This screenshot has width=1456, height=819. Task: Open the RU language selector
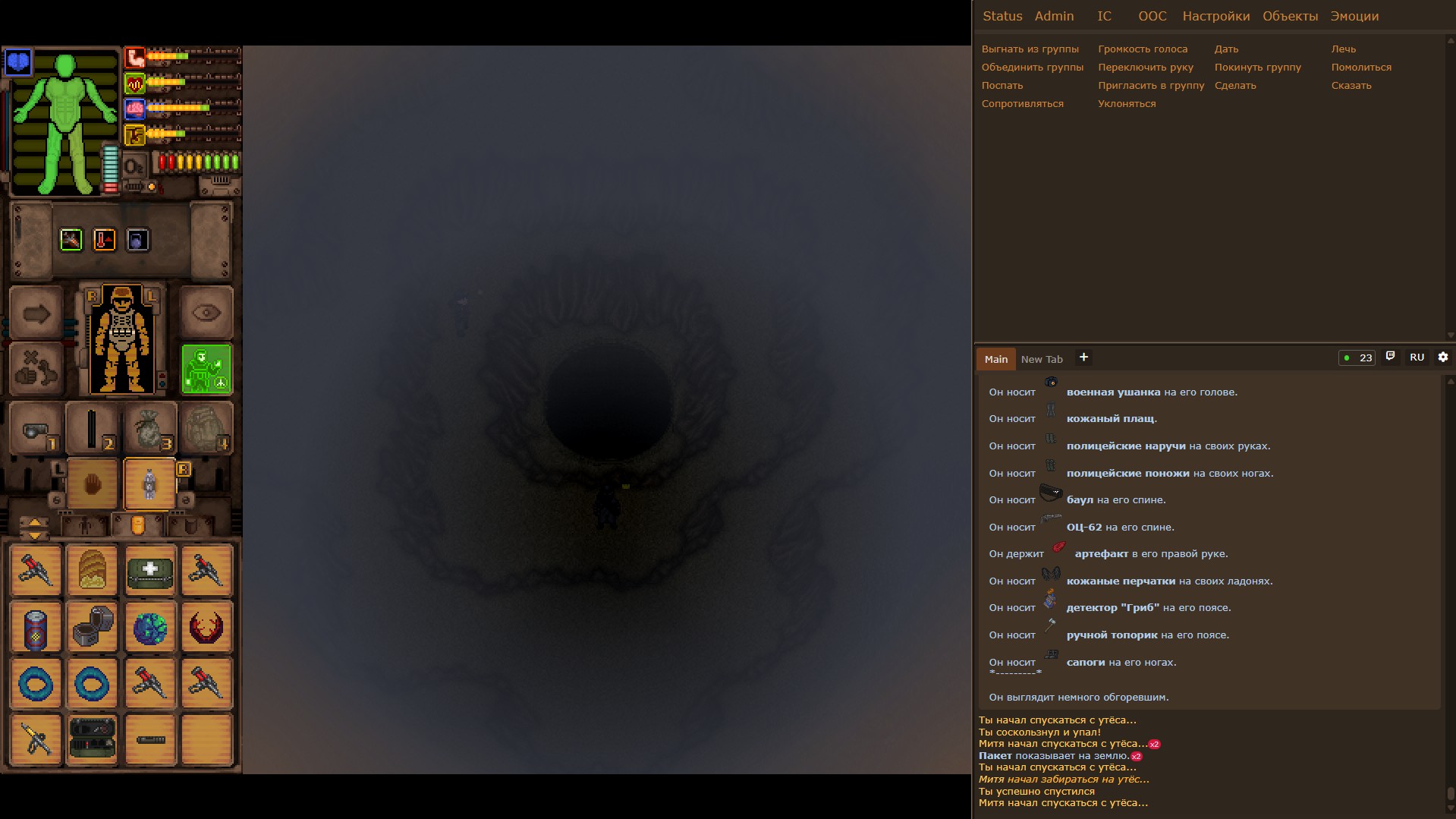[x=1417, y=358]
